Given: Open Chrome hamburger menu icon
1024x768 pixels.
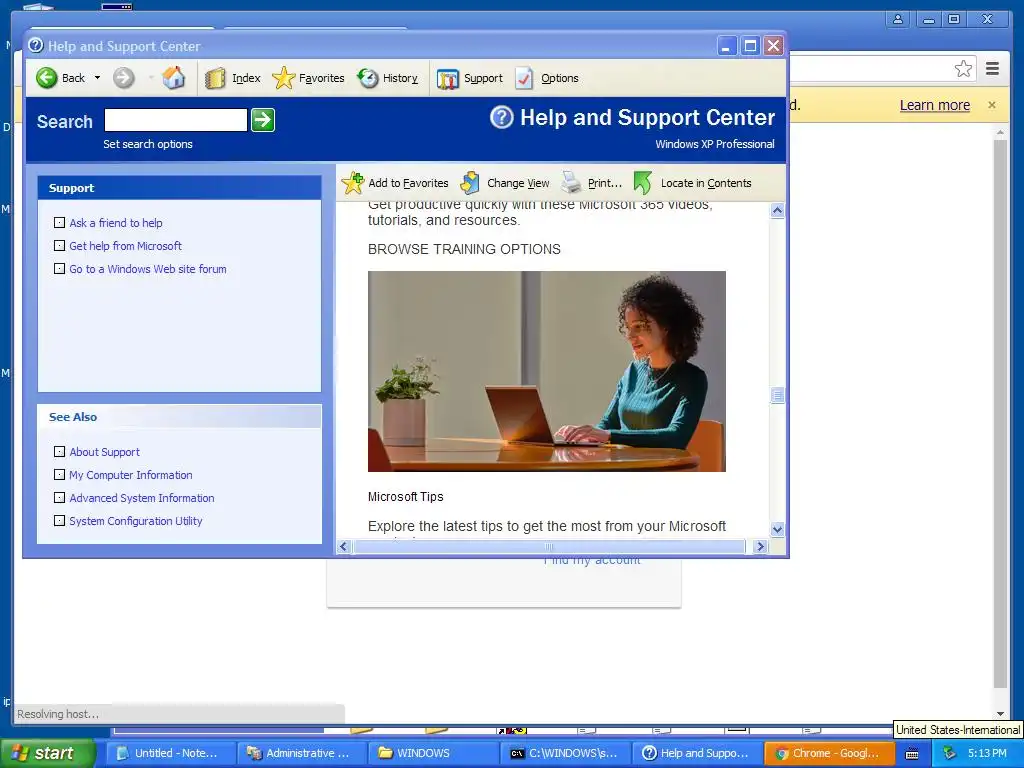Looking at the screenshot, I should (993, 69).
